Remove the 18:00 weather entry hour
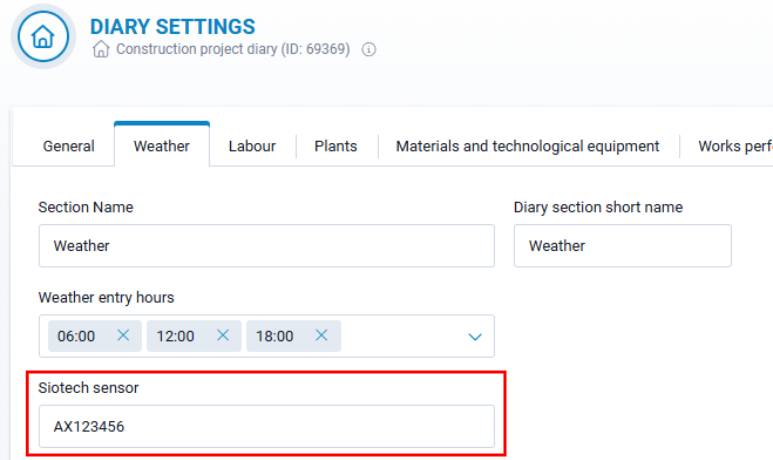Screen dimensions: 773x460 click(x=321, y=336)
